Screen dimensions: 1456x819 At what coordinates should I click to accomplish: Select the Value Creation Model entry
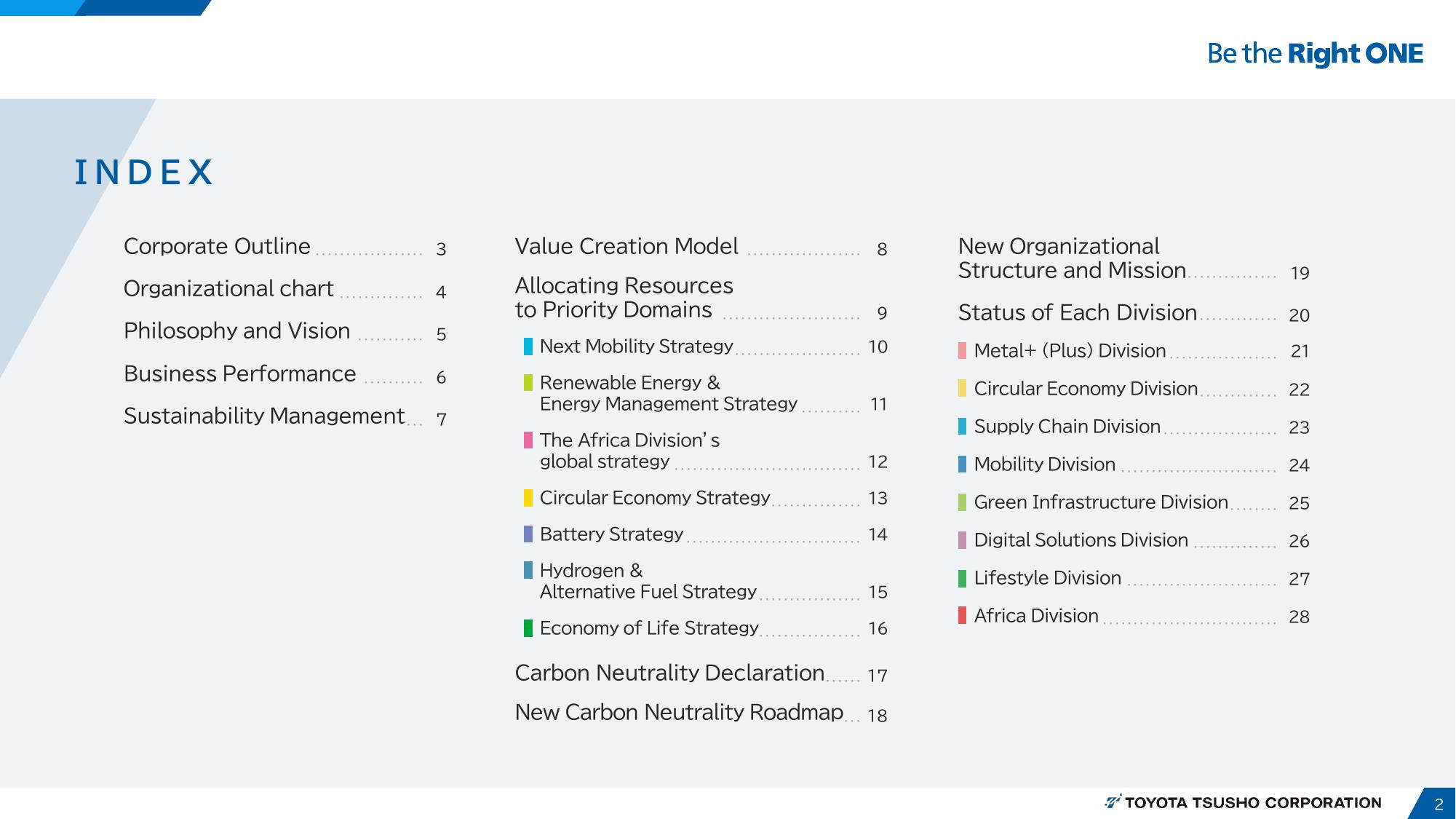coord(626,247)
